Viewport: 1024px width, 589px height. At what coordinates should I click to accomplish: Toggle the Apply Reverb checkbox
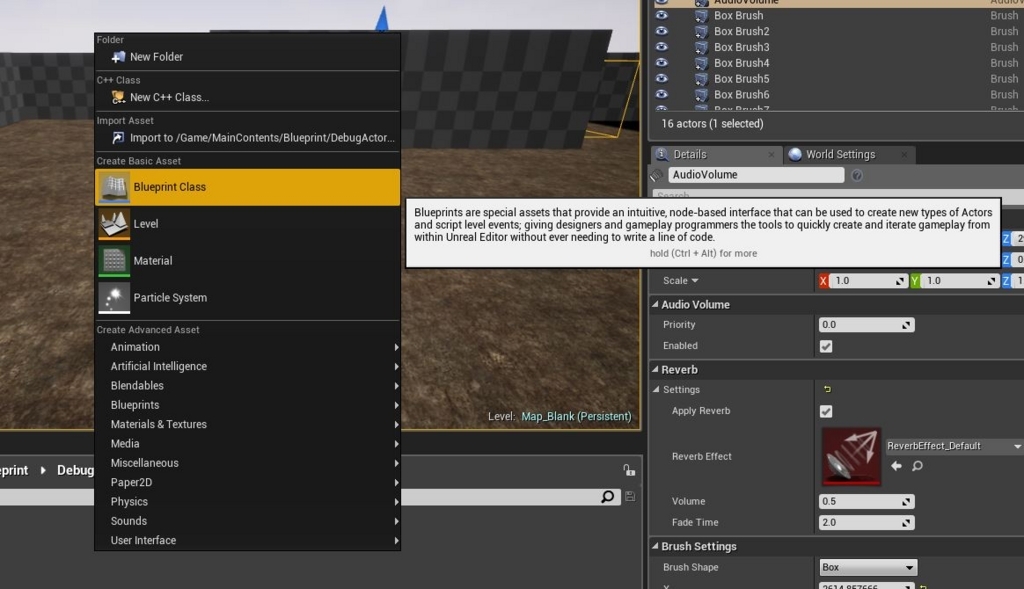[826, 411]
